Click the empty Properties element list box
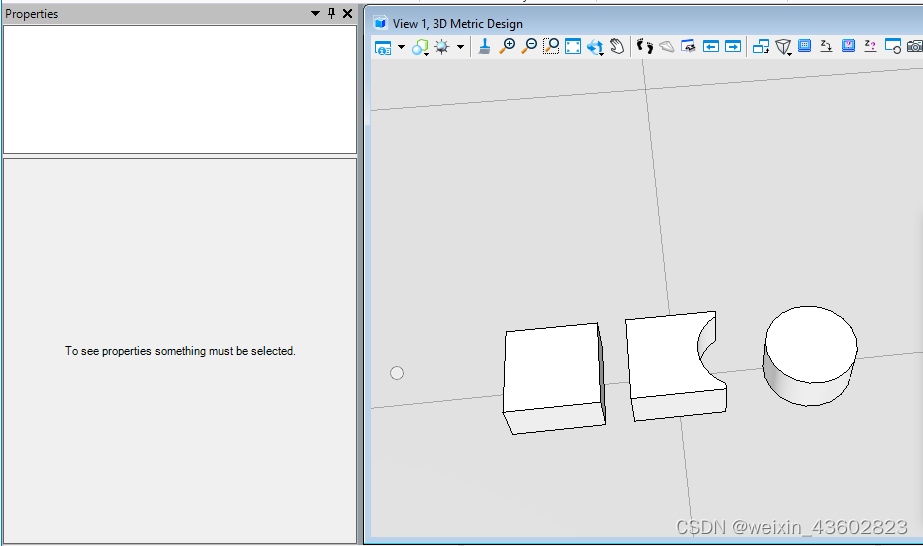Screen dimensions: 923x546 click(180, 89)
